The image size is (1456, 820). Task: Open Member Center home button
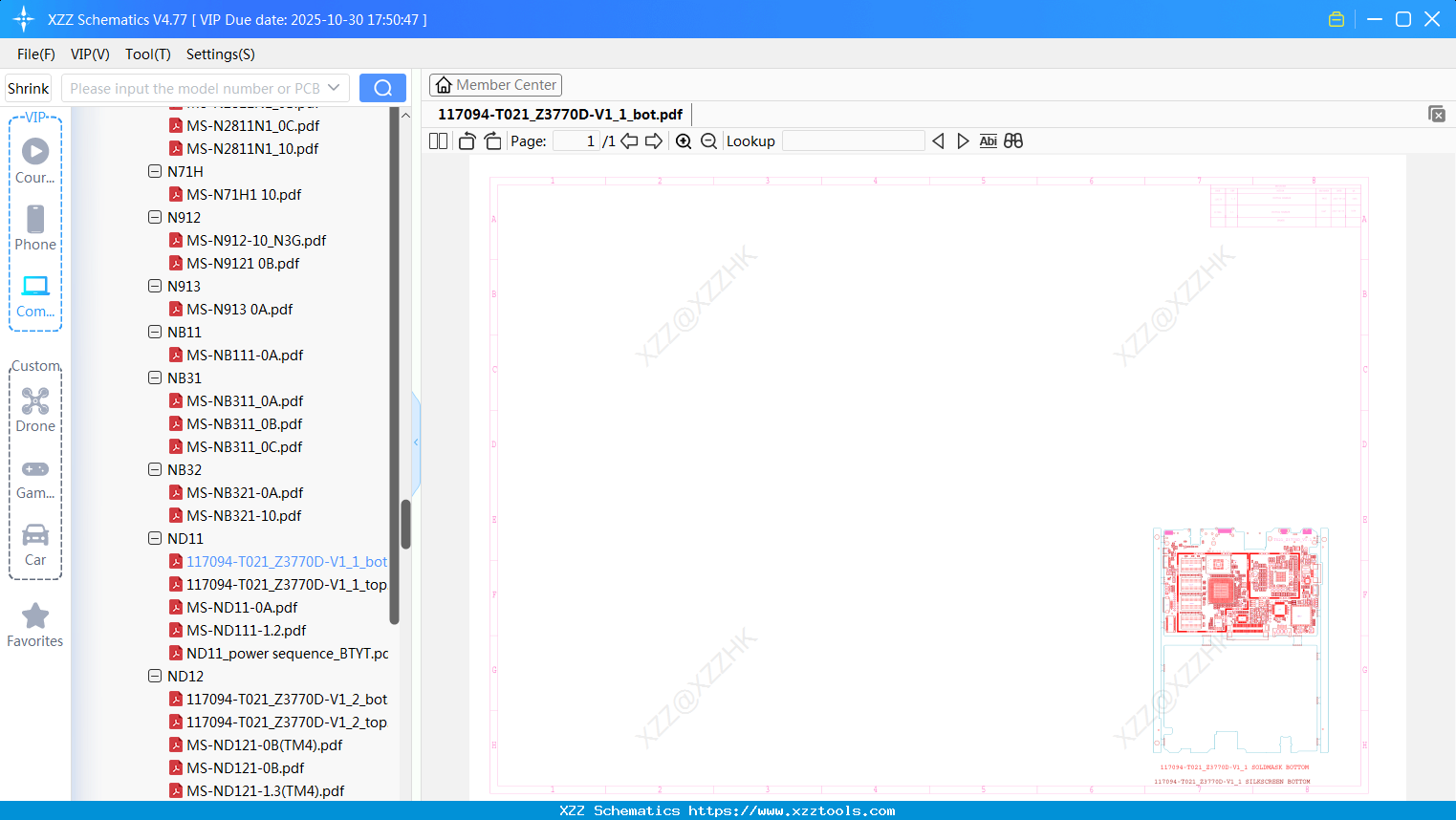pos(495,85)
